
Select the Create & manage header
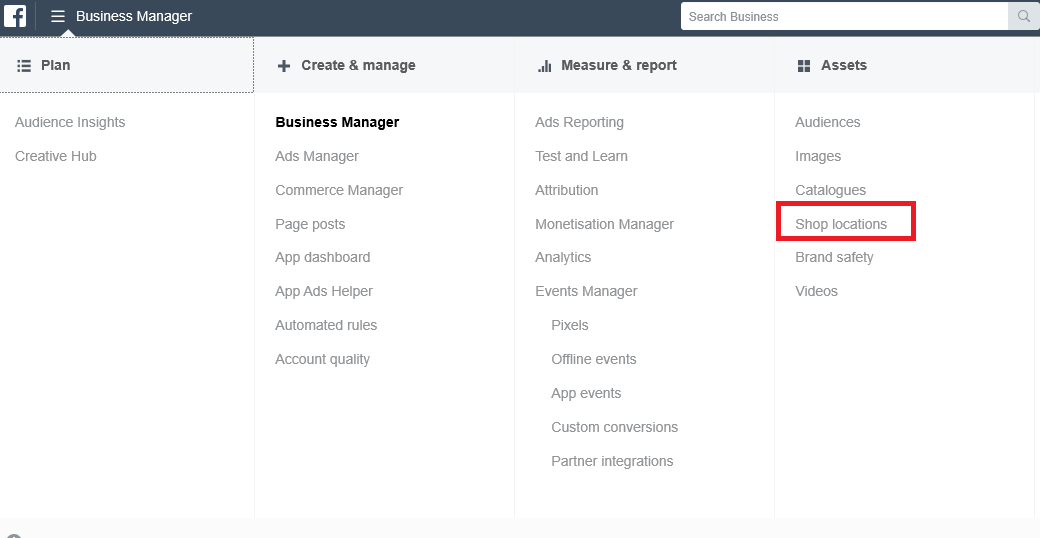point(384,65)
